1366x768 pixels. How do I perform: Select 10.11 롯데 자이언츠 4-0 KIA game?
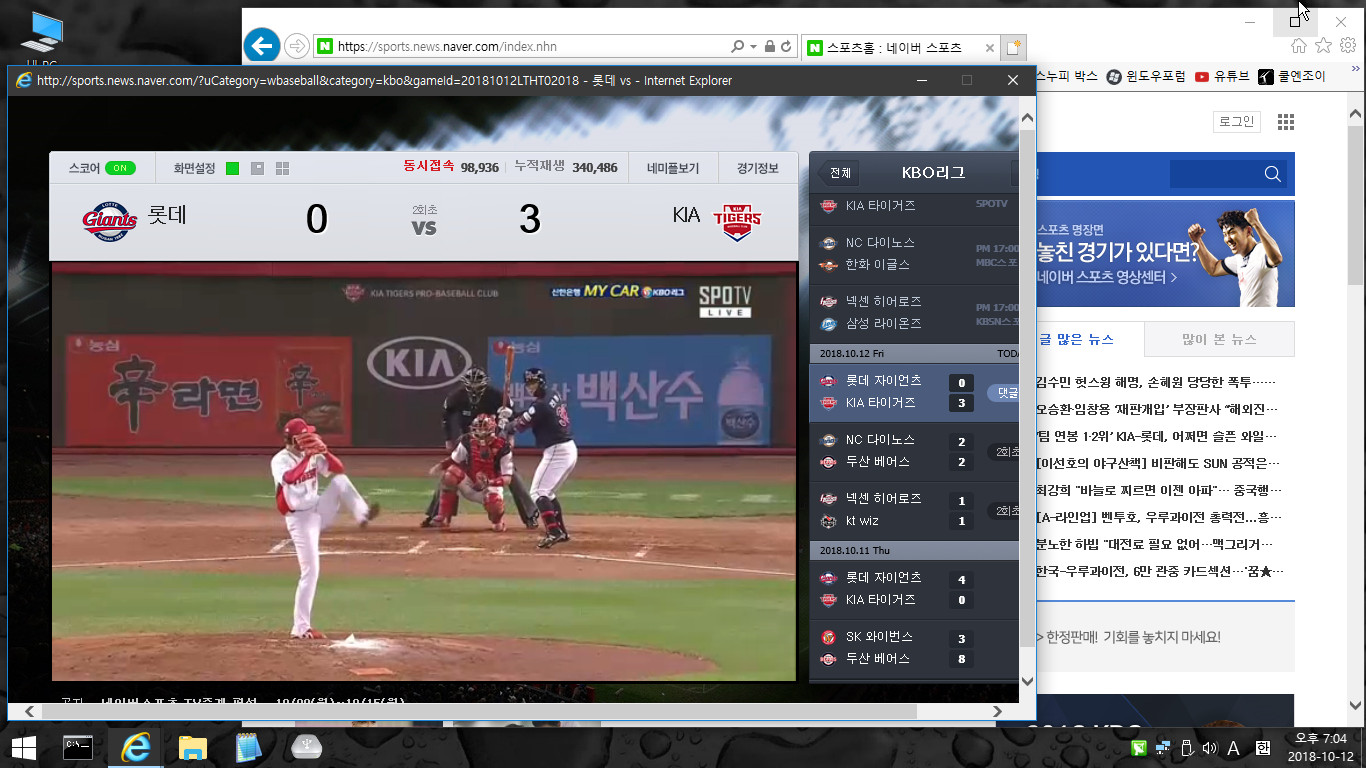pyautogui.click(x=914, y=588)
